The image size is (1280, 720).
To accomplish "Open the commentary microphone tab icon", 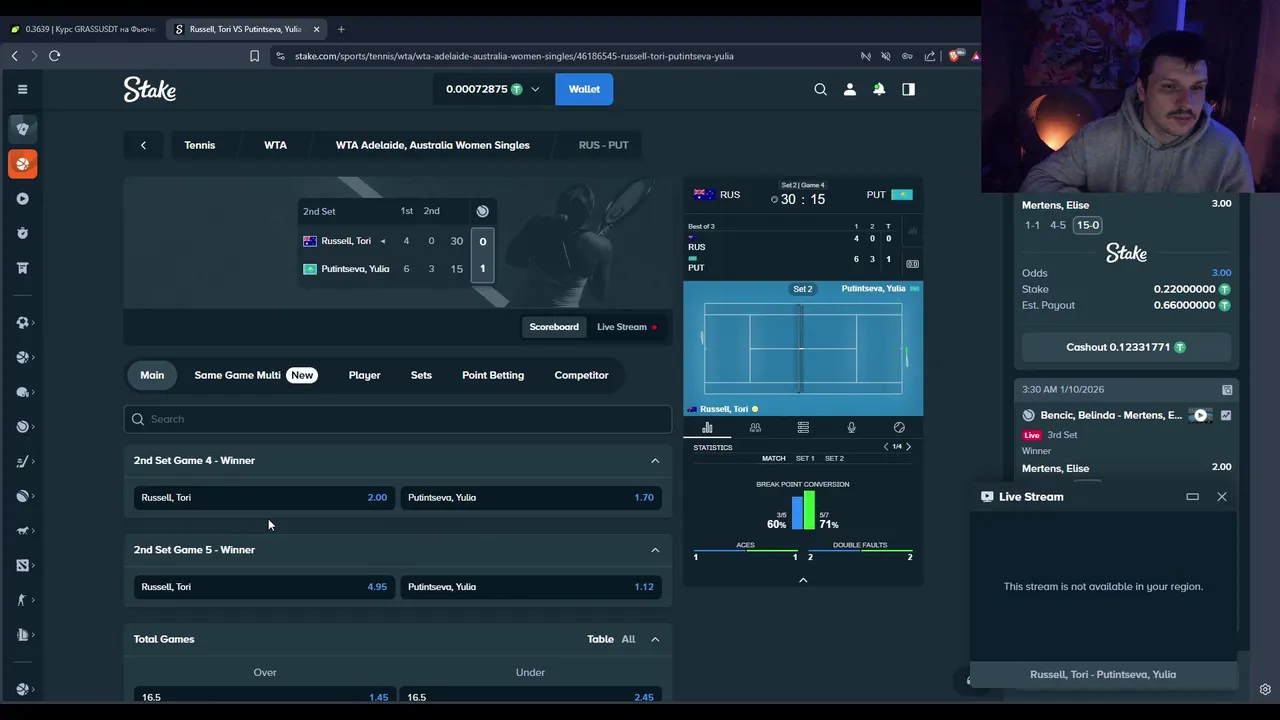I will (851, 428).
